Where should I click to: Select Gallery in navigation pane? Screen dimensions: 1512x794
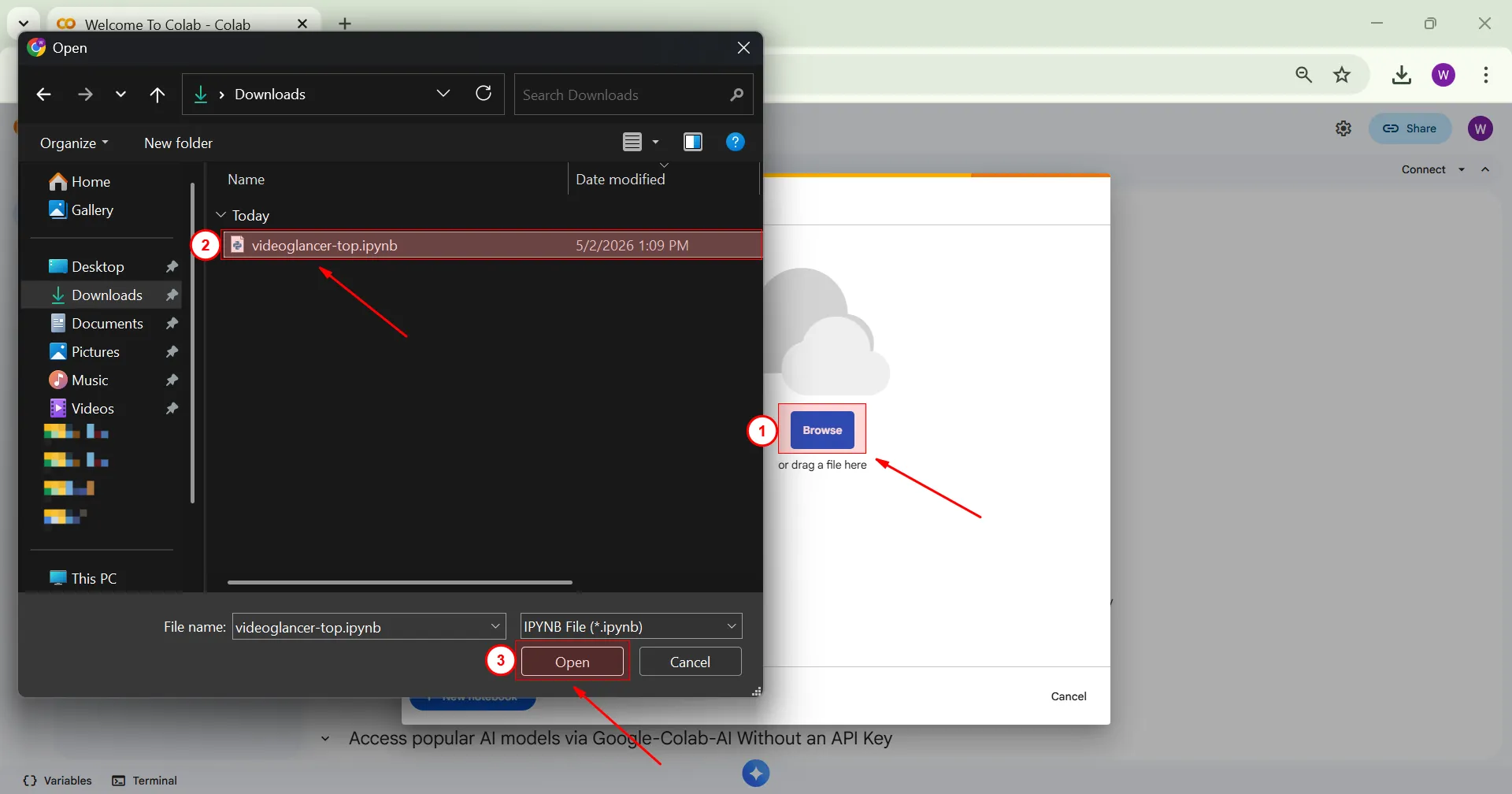(x=81, y=210)
